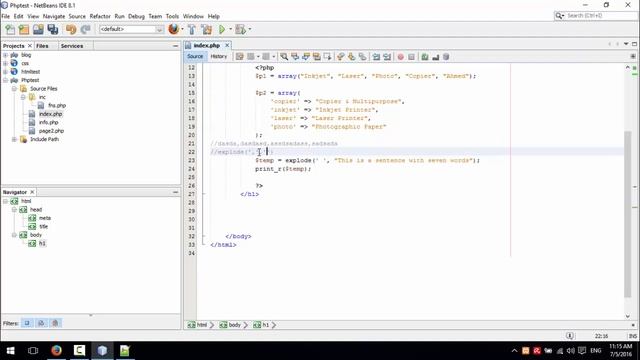Toggle first Navigator filter button
640x360 pixels.
[x=27, y=323]
